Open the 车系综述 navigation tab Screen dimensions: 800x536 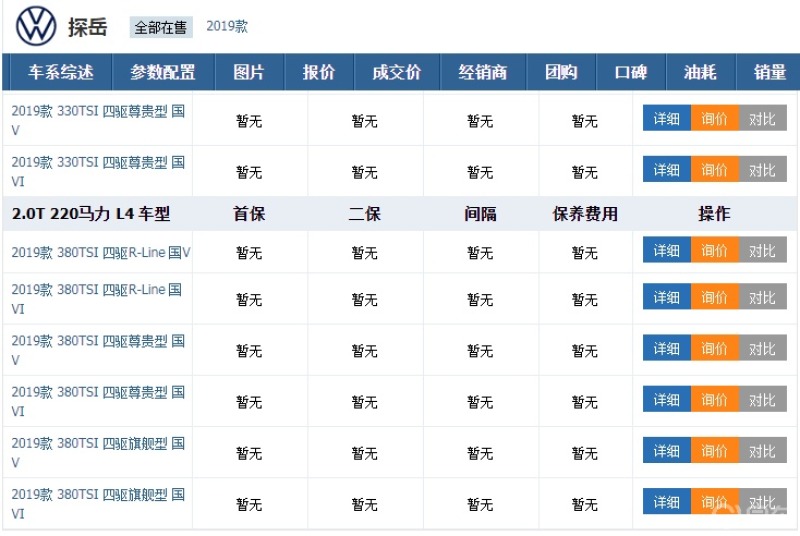[61, 72]
